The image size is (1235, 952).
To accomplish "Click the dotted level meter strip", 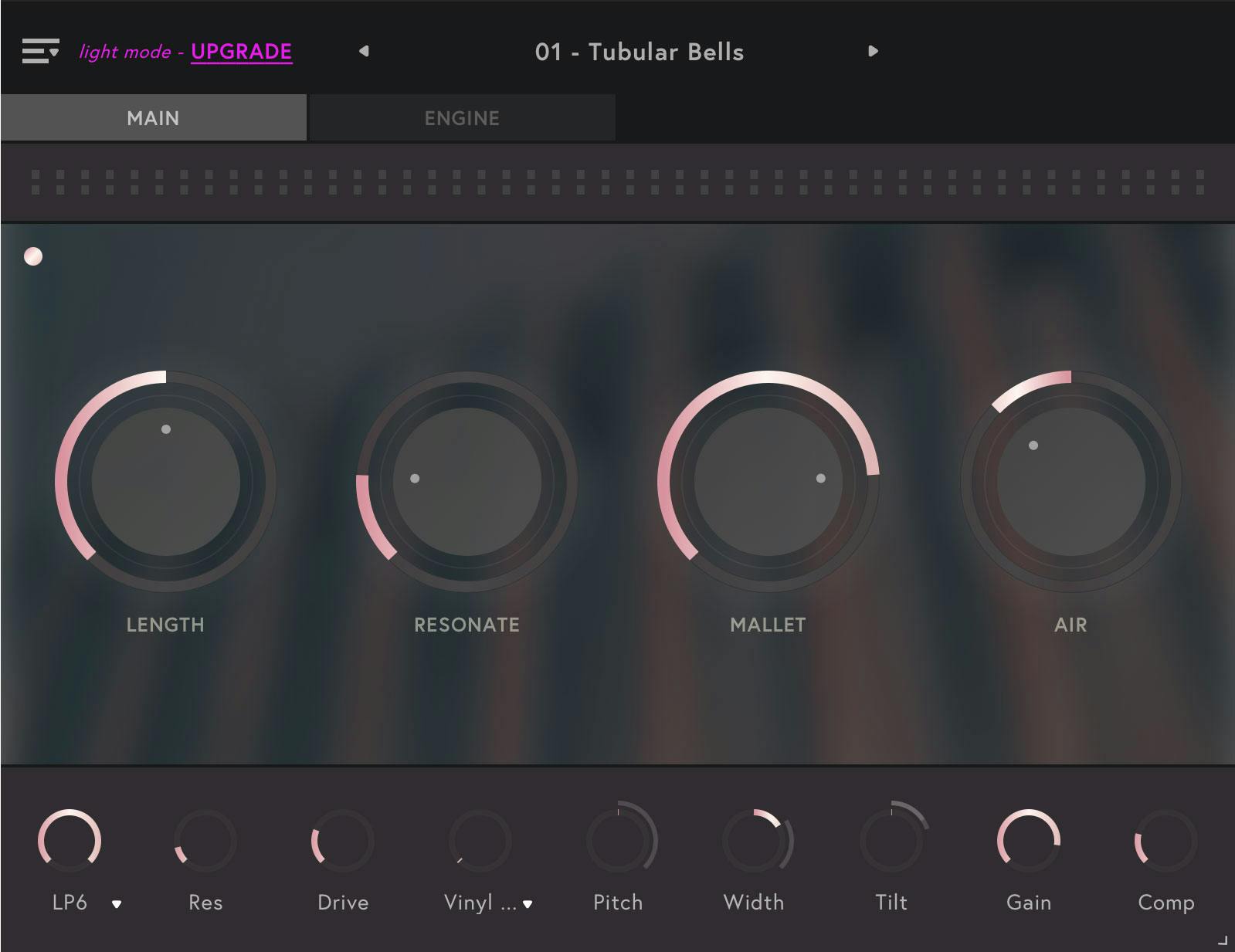I will 618,182.
